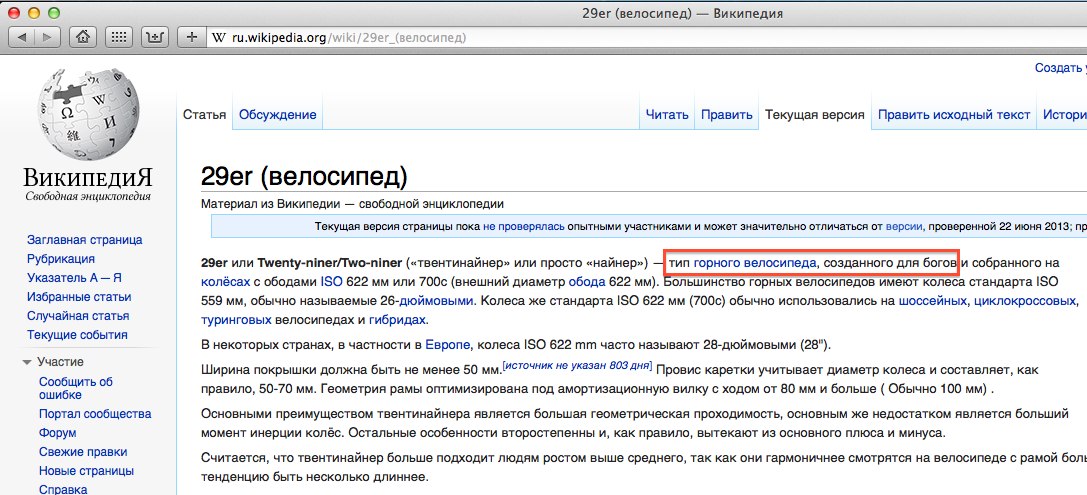The height and width of the screenshot is (495, 1087).
Task: Open Свежие правки link
Action: pos(83,452)
